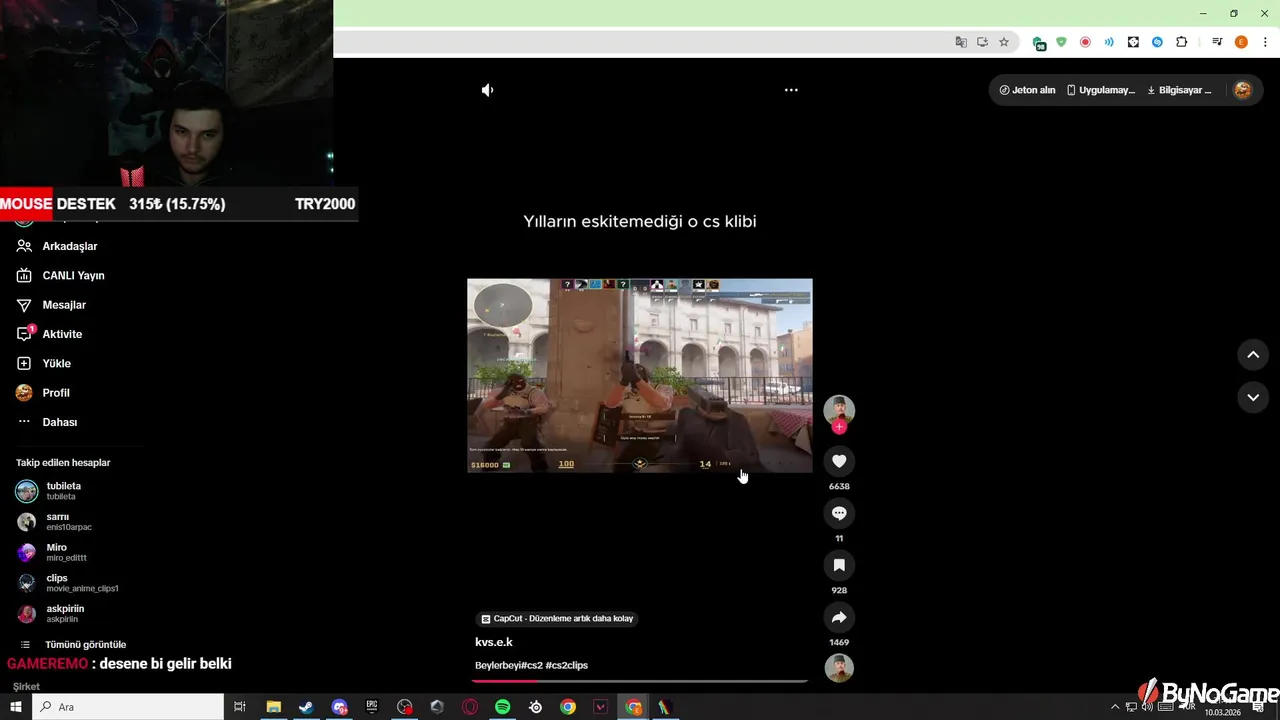Image resolution: width=1280 pixels, height=720 pixels.
Task: Click the CS gameplay video to pause
Action: (640, 376)
